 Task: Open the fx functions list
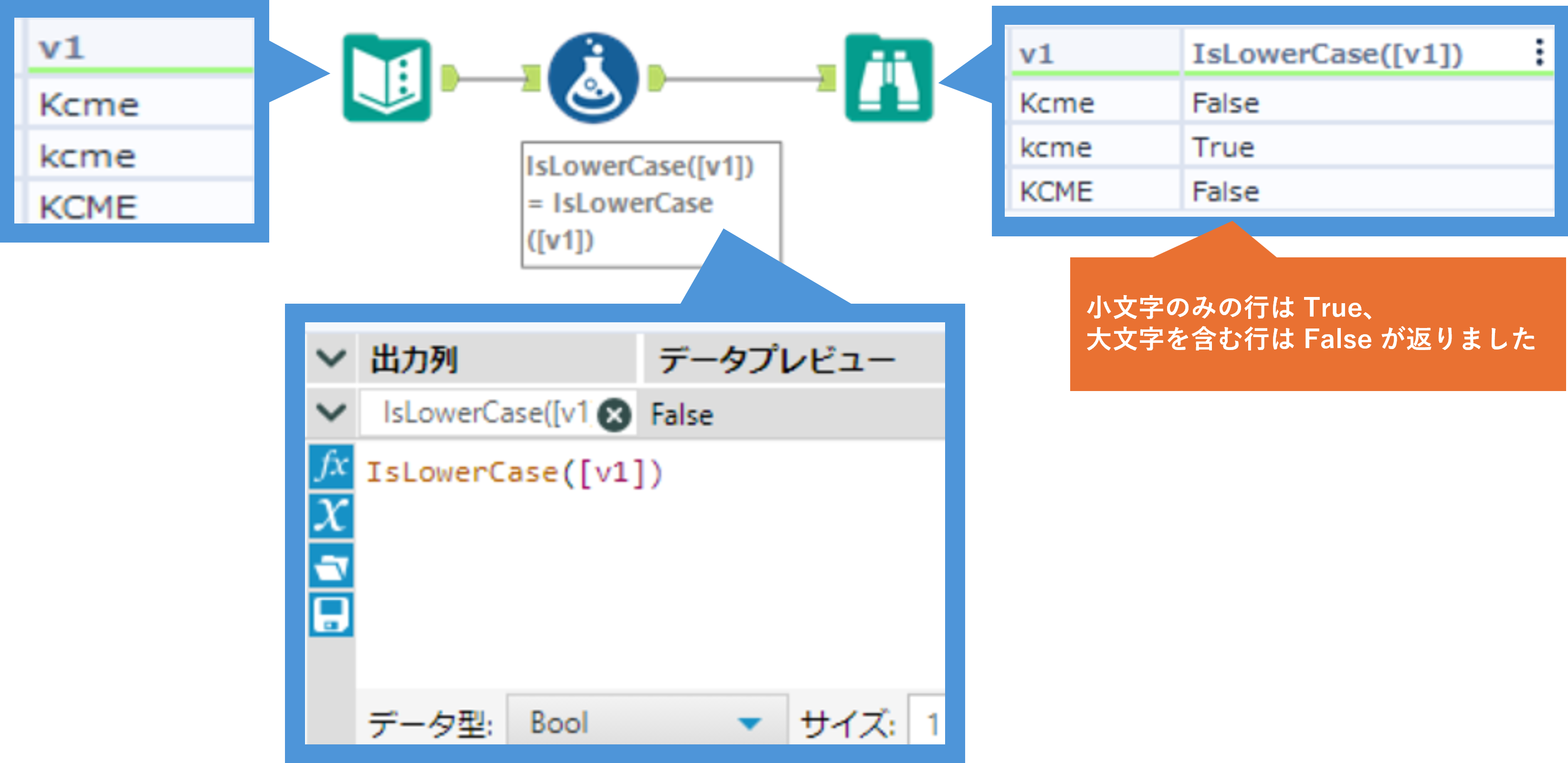(x=331, y=467)
